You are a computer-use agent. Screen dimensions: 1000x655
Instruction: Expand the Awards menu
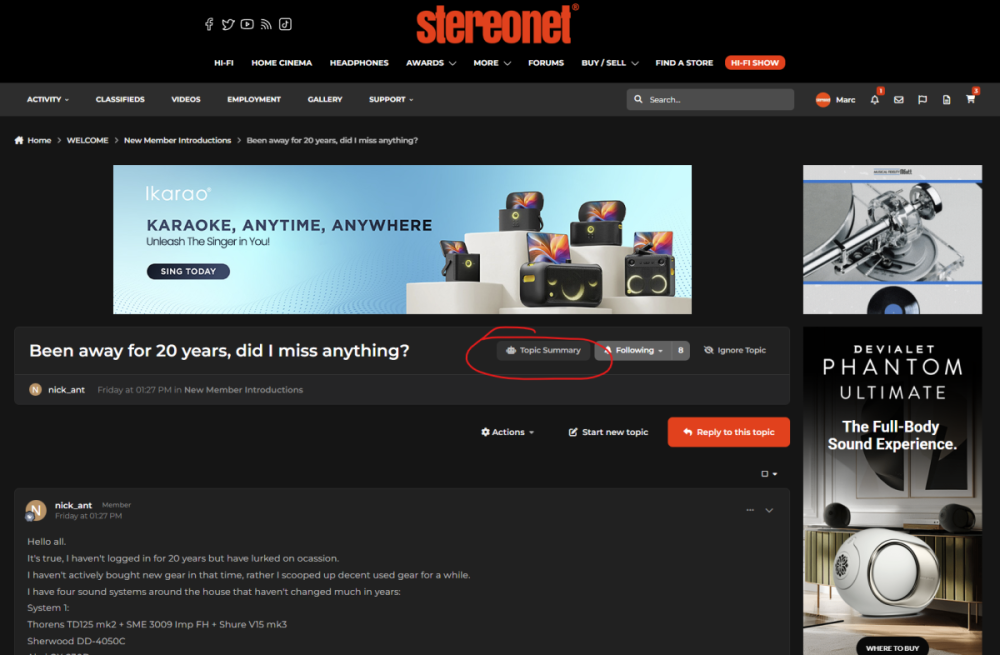click(431, 63)
